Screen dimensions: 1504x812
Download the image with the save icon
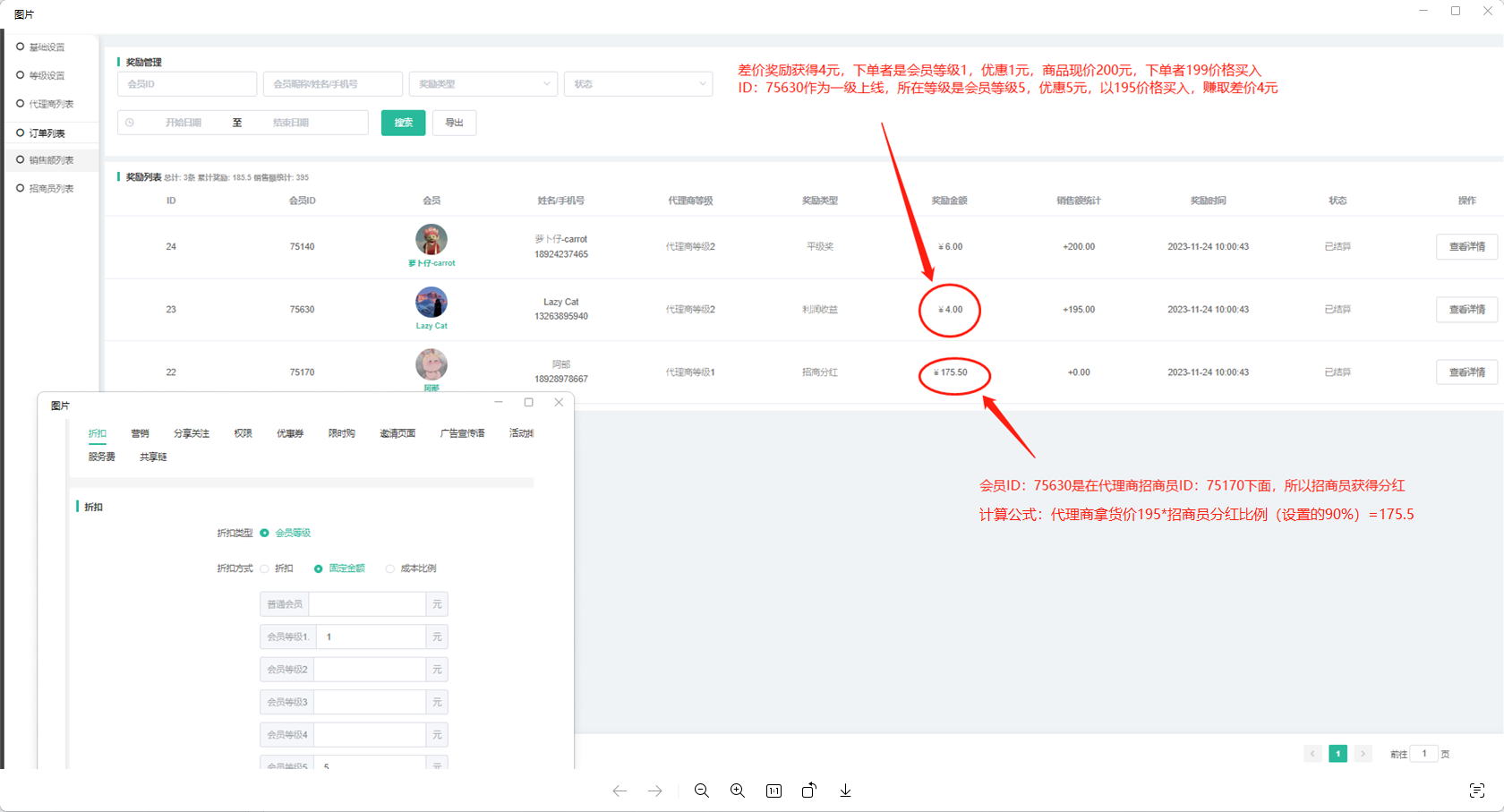click(845, 791)
